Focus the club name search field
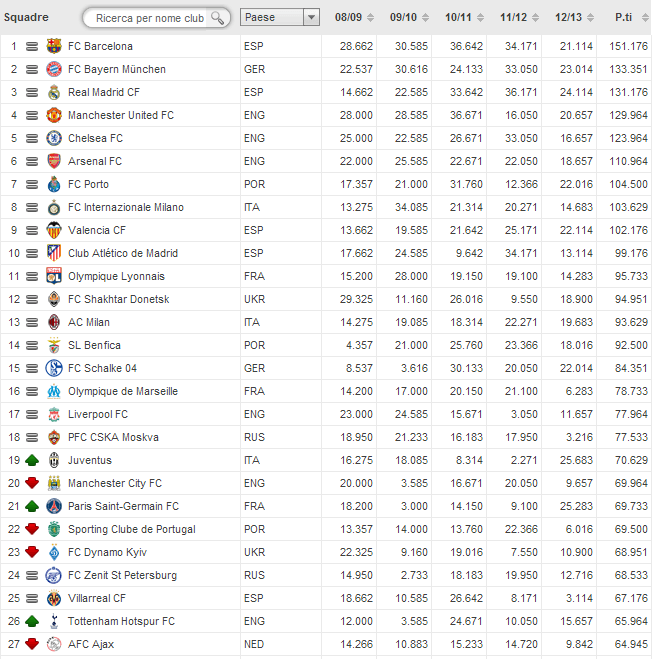 [148, 18]
